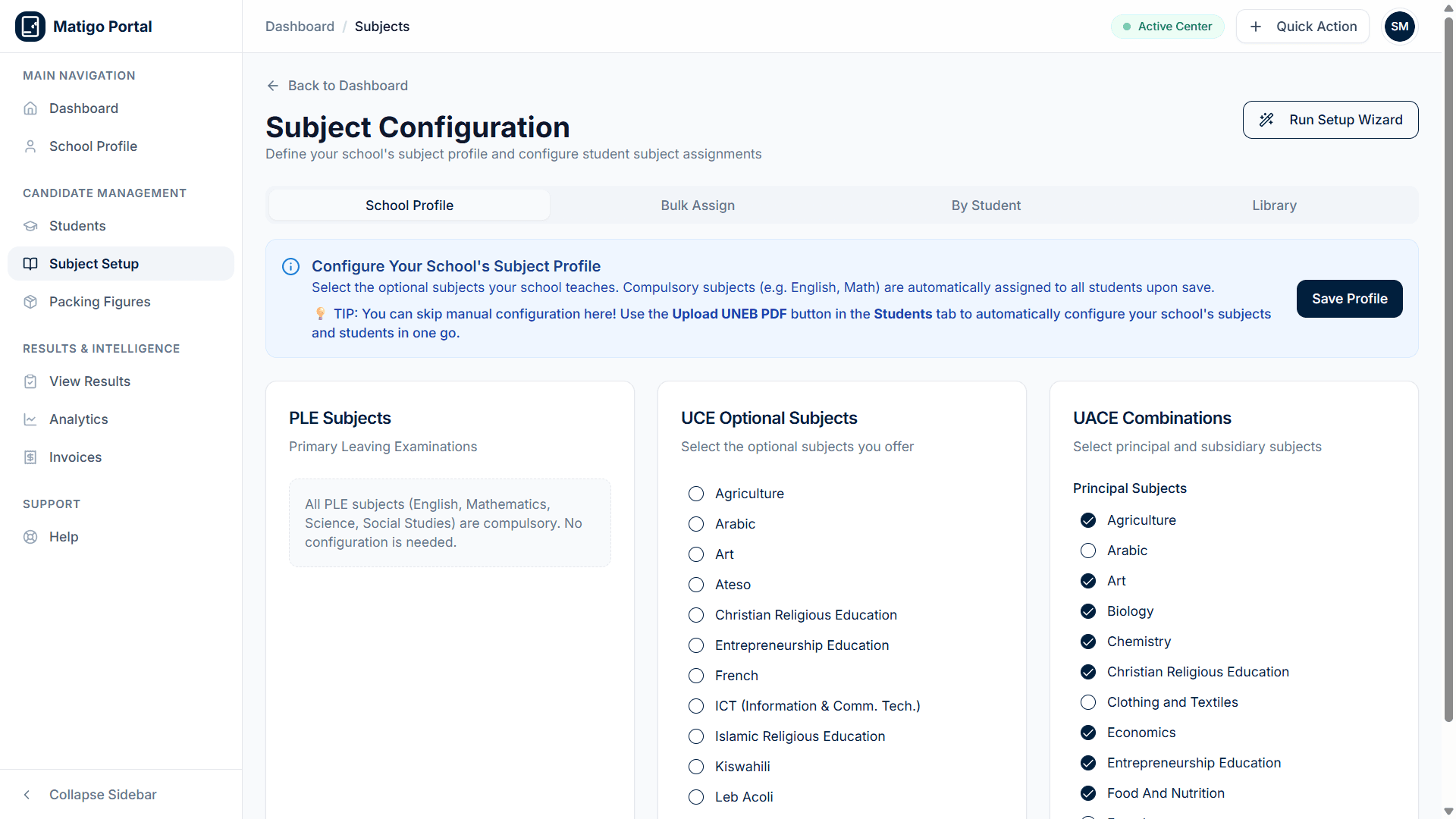Select UCE Agriculture optional subject
This screenshot has width=1456, height=819.
coord(696,494)
